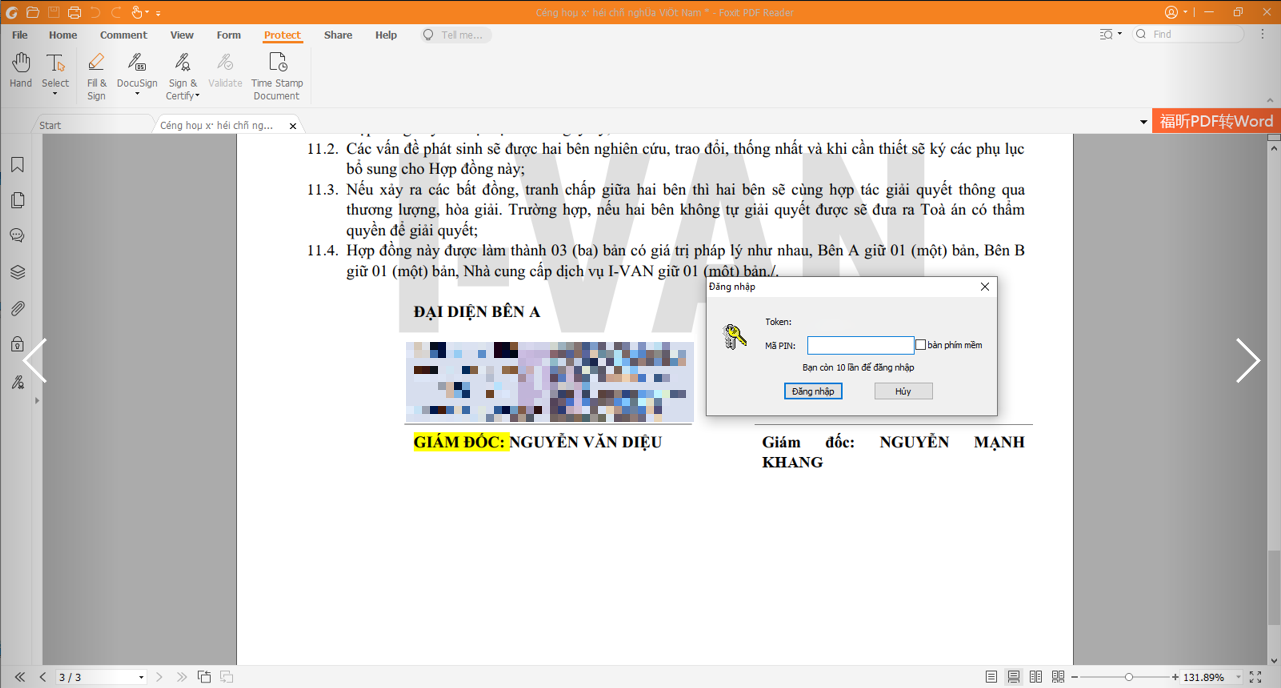This screenshot has height=688, width=1281.
Task: Open the page number dropdown
Action: pos(141,677)
